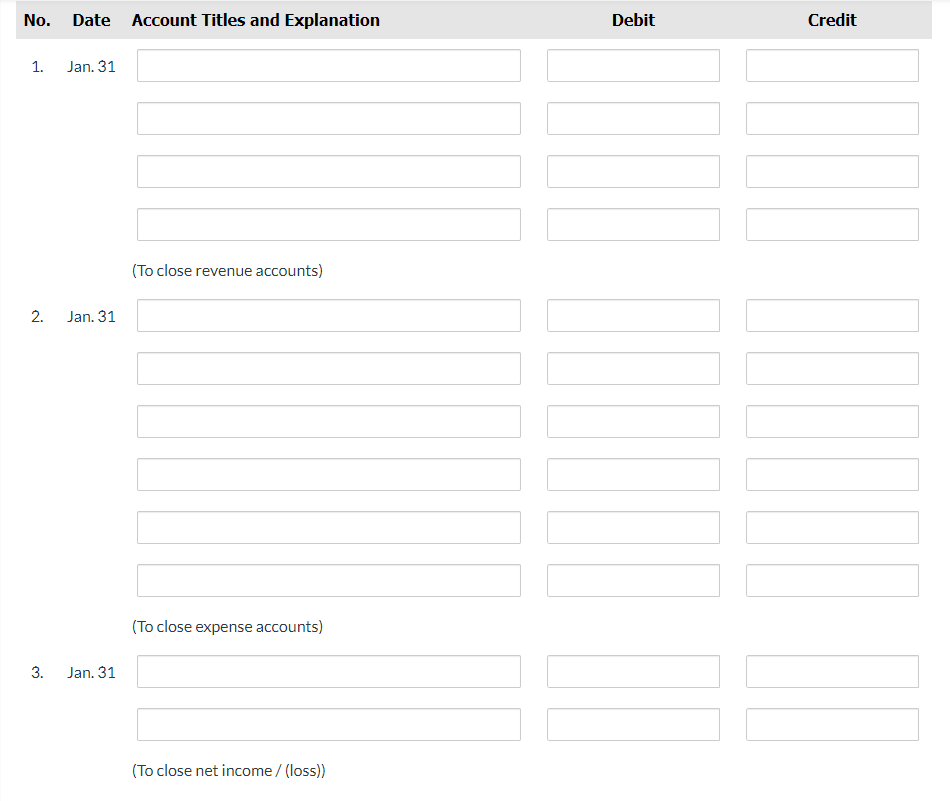Click '(To close revenue accounts)' explanation text
The width and height of the screenshot is (950, 801).
(x=227, y=271)
